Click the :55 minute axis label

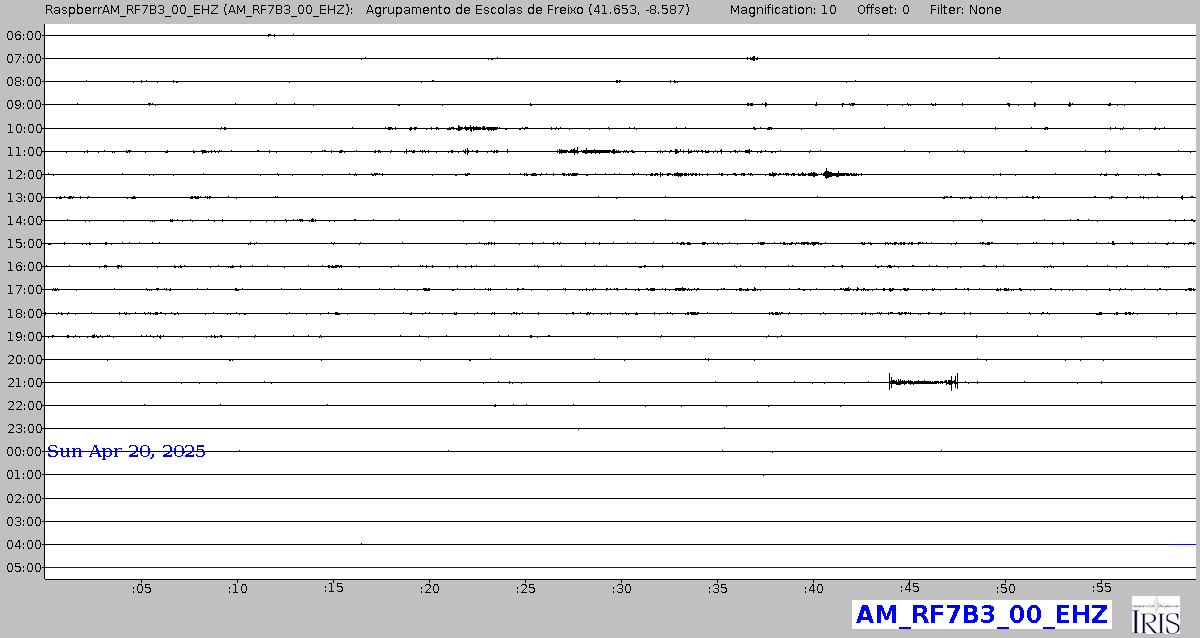click(x=1101, y=589)
